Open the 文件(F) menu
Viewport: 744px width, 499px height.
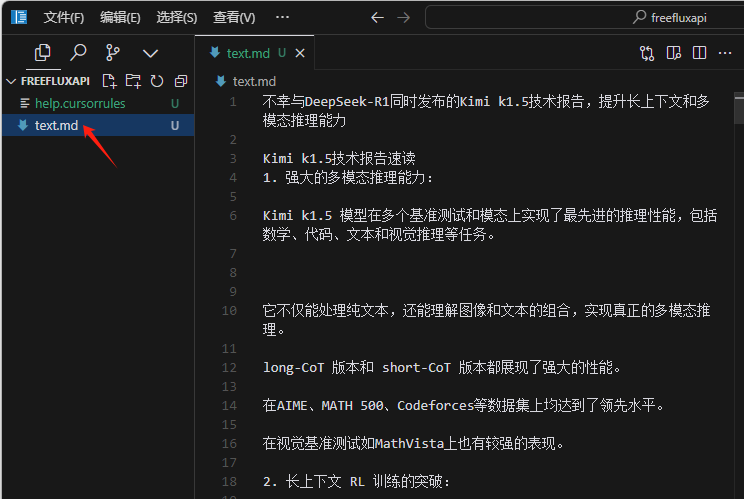[64, 18]
